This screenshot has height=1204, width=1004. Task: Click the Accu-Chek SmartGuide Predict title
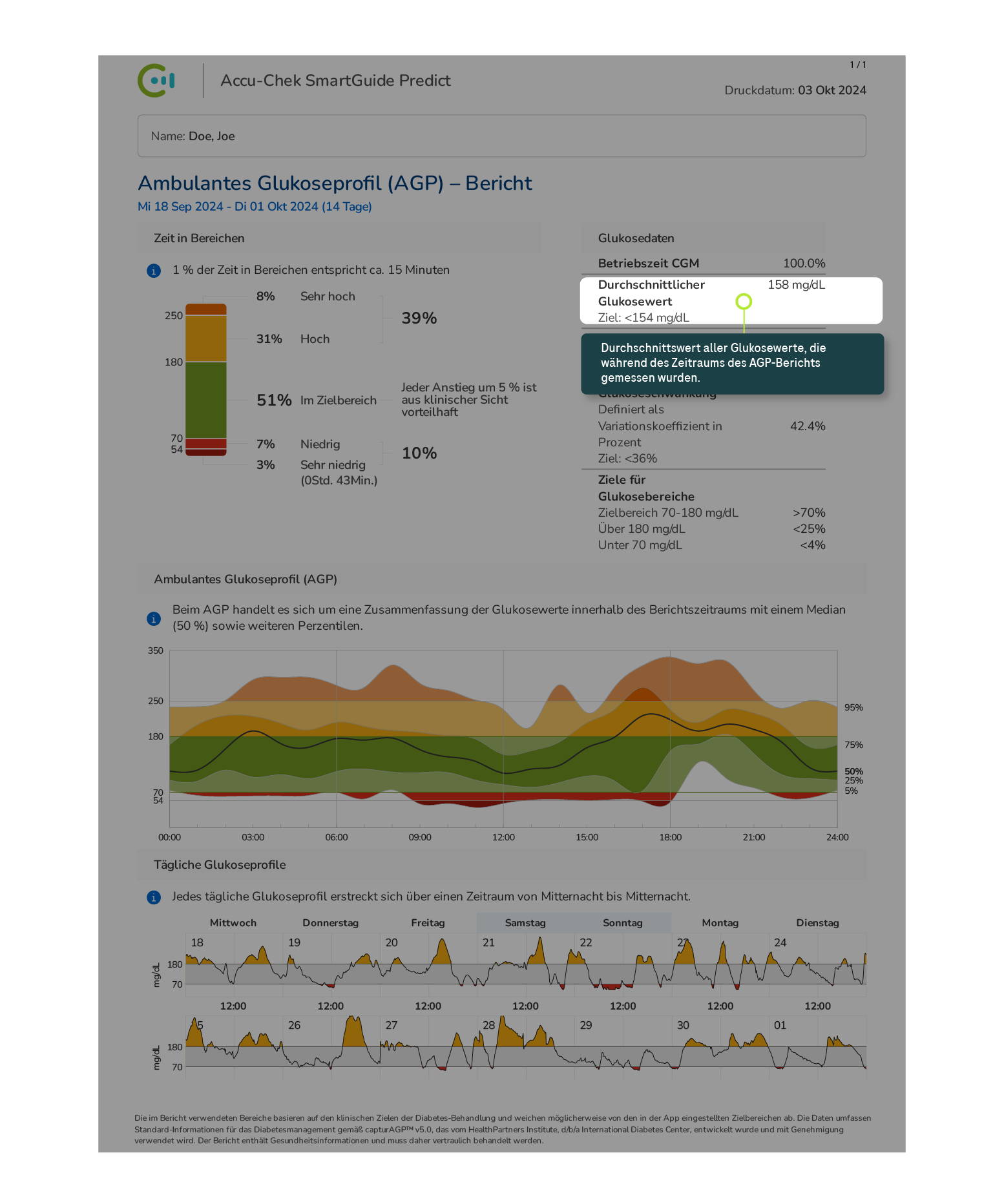click(x=335, y=81)
